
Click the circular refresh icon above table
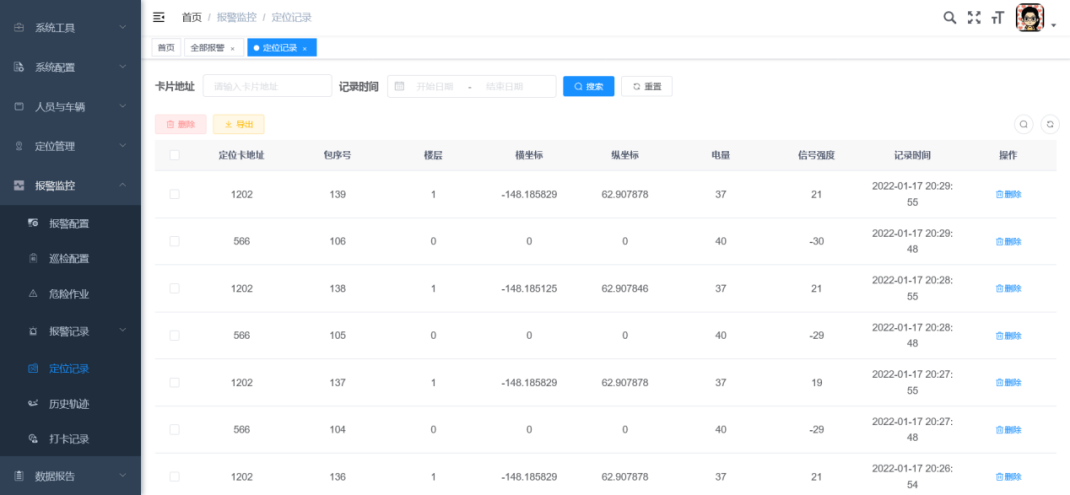(1049, 124)
